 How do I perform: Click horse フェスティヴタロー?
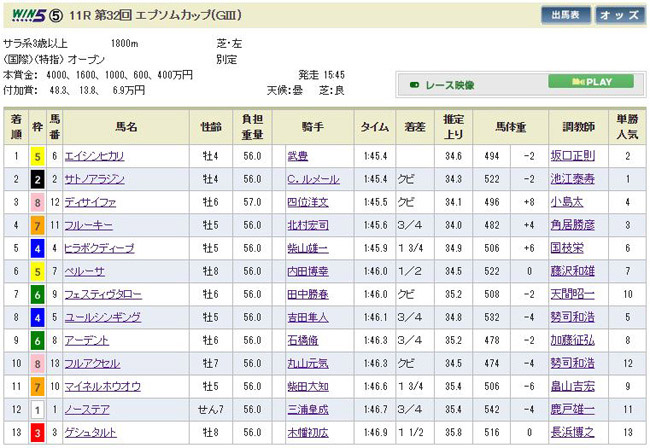pyautogui.click(x=102, y=294)
